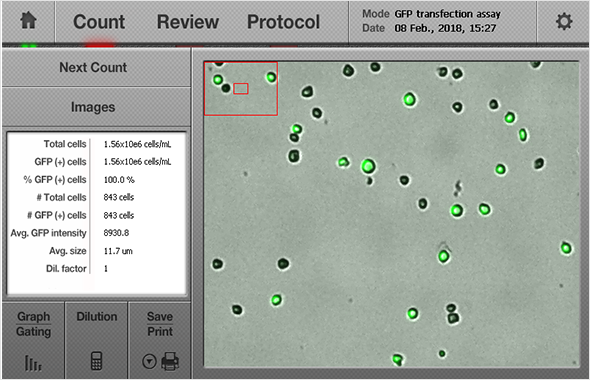Go to the Home screen icon
This screenshot has height=380, width=590.
coord(29,20)
